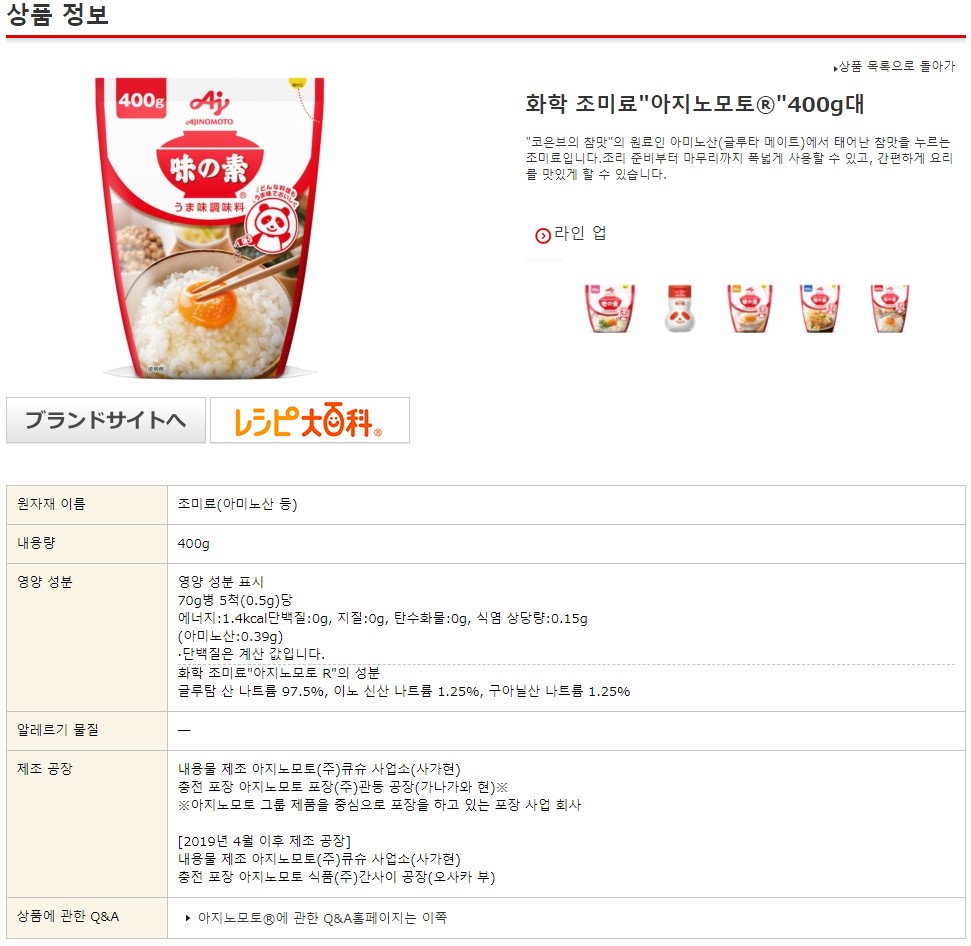Viewport: 971px width, 946px height.
Task: Open the レシピ大百科 recipe button
Action: [x=310, y=420]
